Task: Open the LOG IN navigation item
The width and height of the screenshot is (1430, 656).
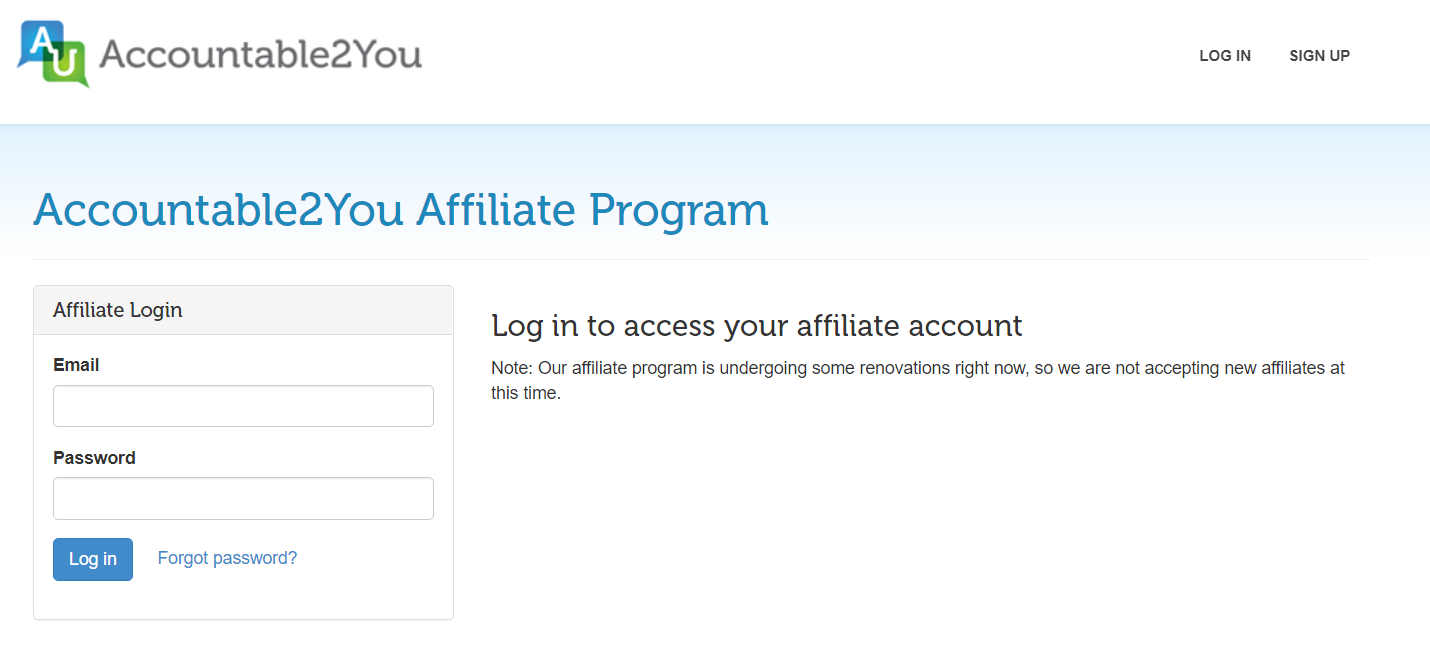Action: pyautogui.click(x=1225, y=56)
